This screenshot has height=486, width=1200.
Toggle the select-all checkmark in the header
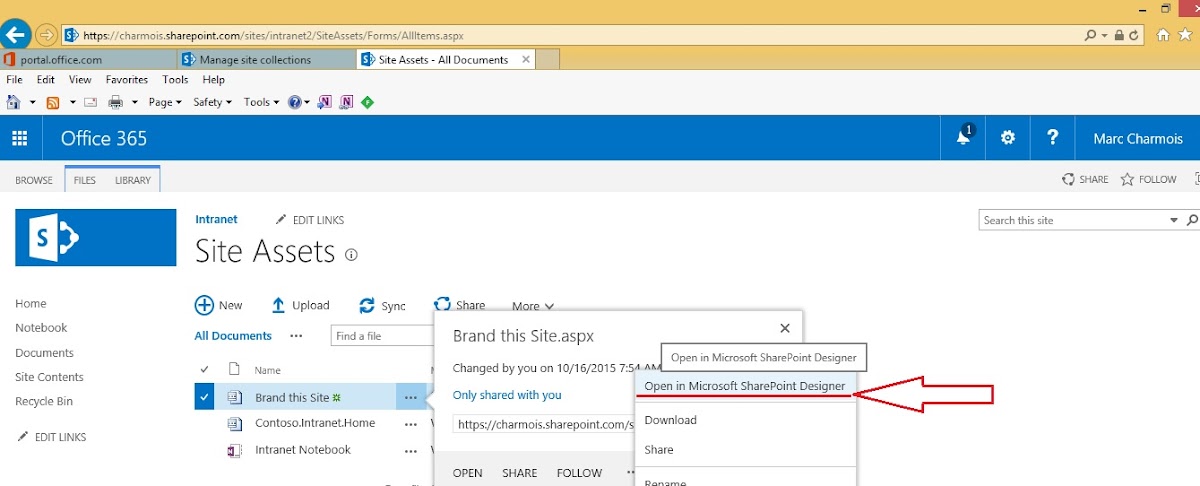click(x=205, y=369)
